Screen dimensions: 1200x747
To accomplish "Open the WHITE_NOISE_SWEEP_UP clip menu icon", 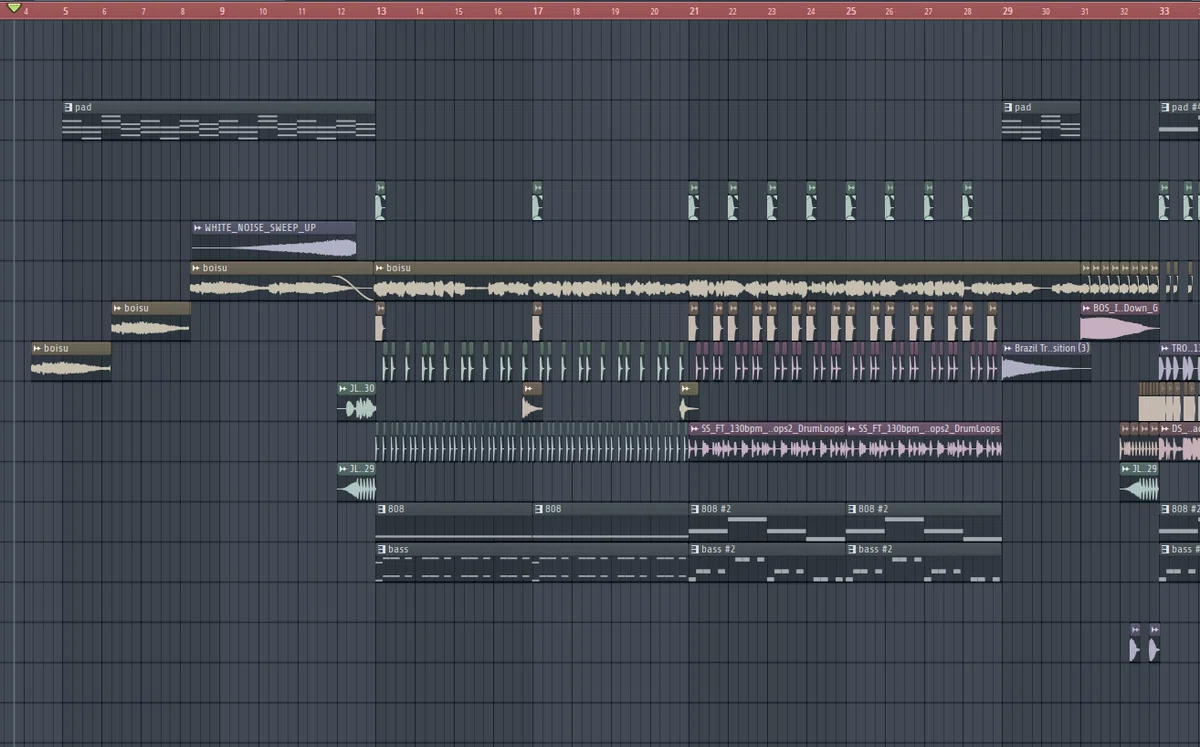I will pos(198,228).
